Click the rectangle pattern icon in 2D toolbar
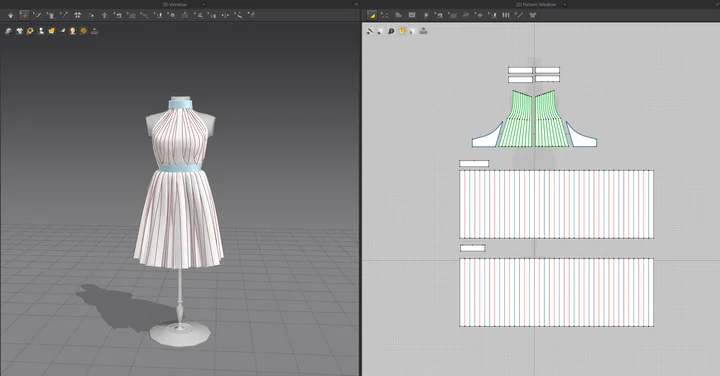Viewport: 720px width, 376px height. tap(412, 15)
